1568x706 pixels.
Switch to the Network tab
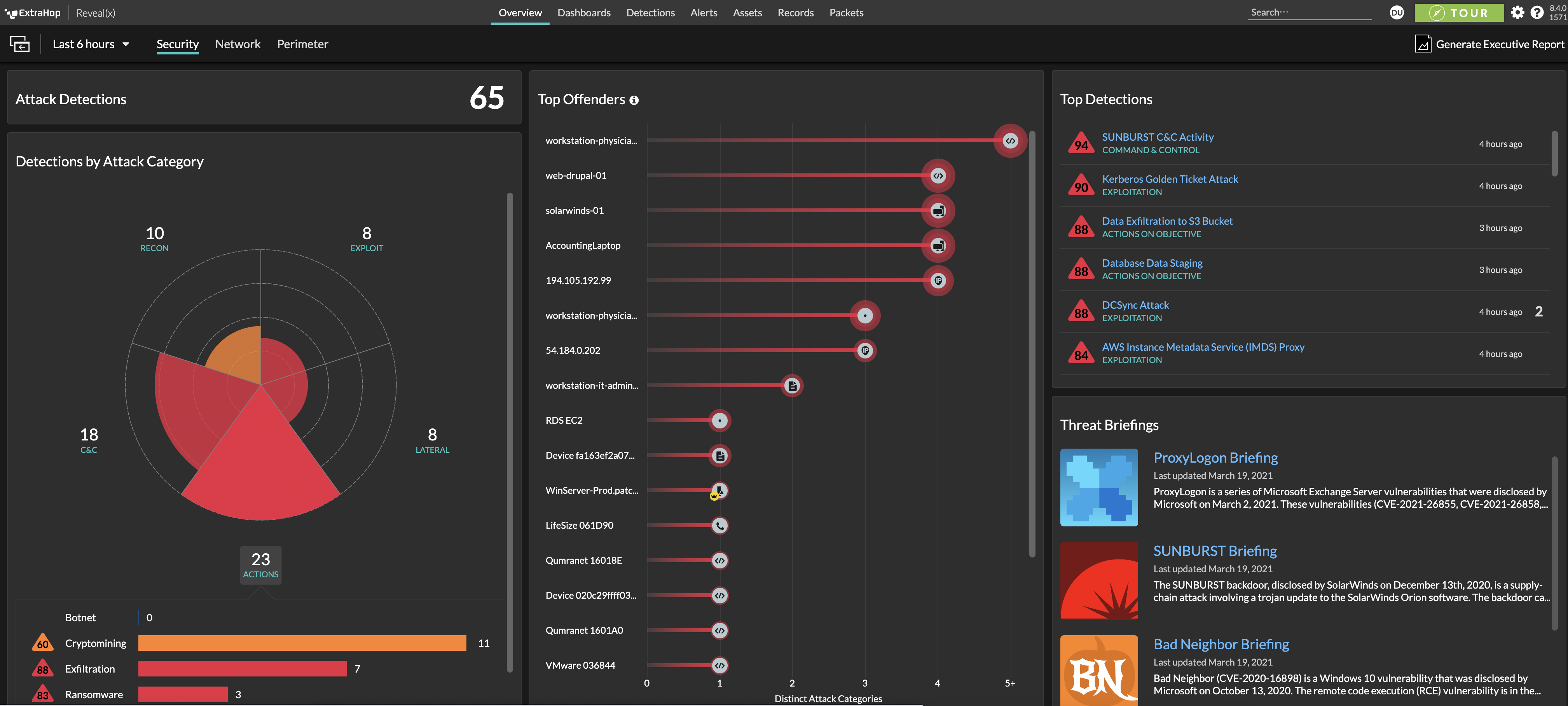[237, 44]
